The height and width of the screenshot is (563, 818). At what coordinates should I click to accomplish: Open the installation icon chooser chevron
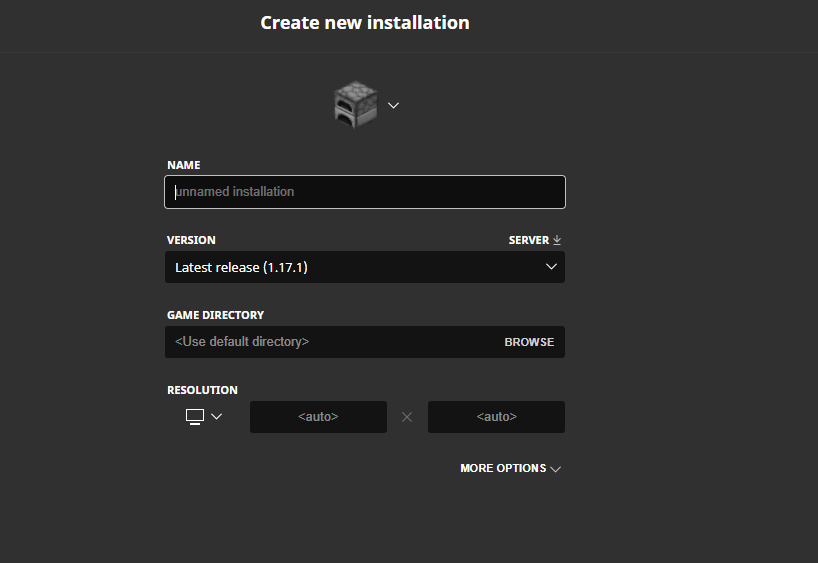coord(393,105)
